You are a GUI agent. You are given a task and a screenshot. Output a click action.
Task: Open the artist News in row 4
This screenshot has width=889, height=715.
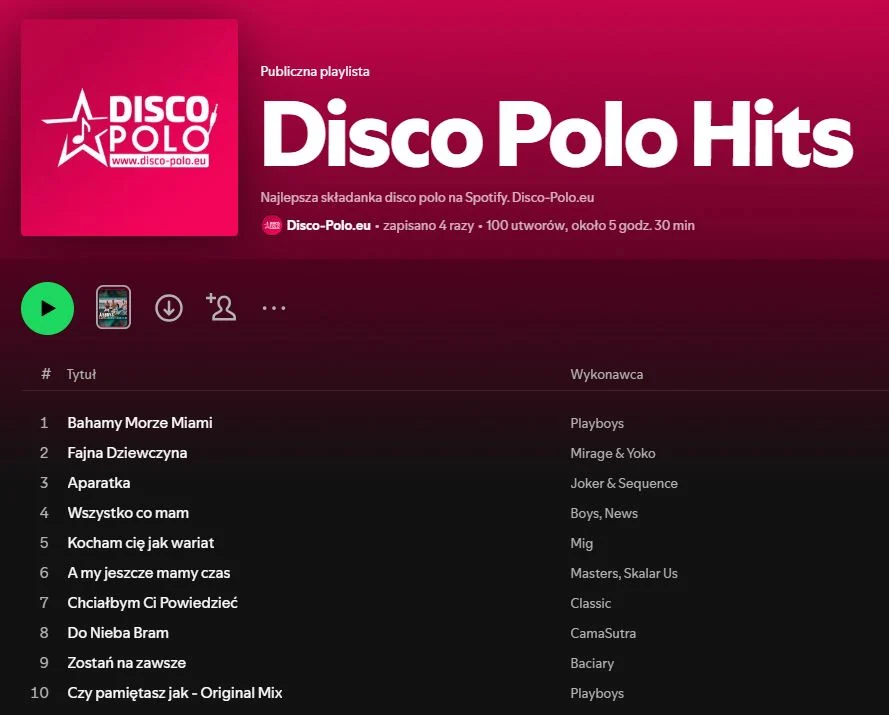coord(621,514)
